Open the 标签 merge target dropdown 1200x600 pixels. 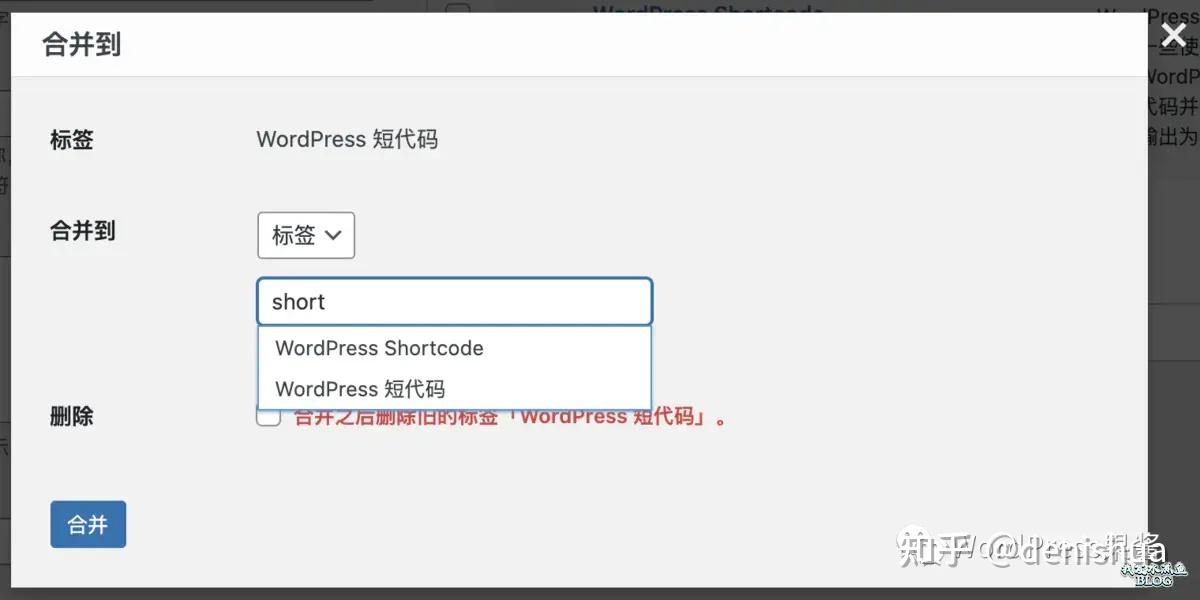click(x=306, y=235)
